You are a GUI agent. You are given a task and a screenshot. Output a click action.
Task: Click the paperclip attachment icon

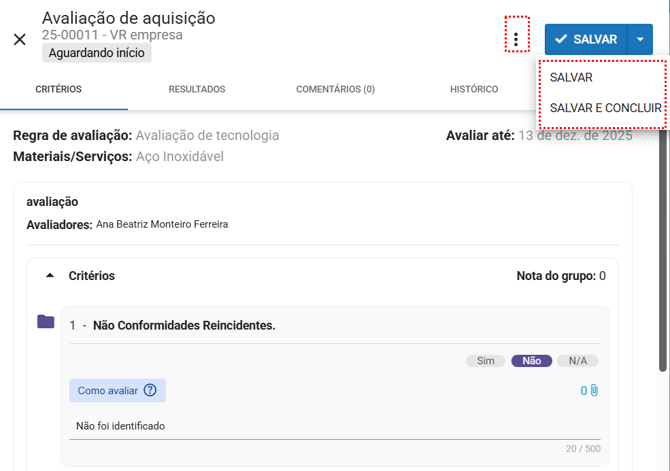594,391
